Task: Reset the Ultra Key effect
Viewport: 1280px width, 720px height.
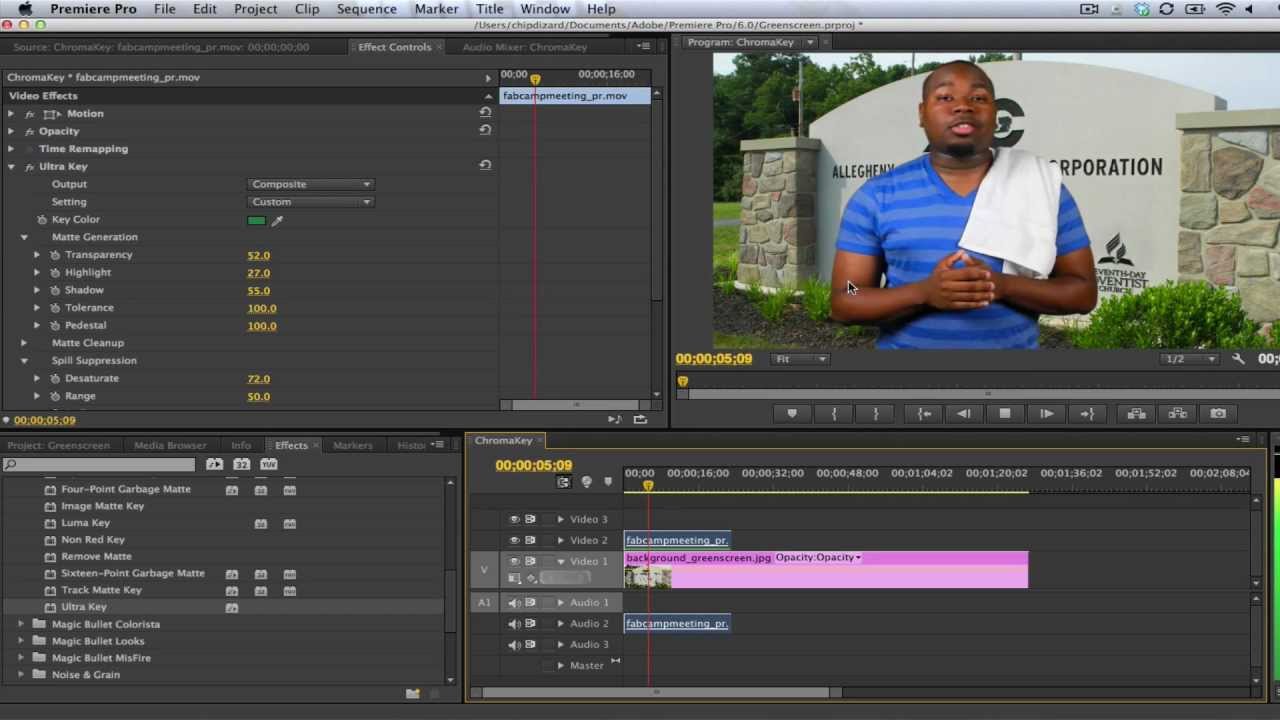Action: point(485,165)
